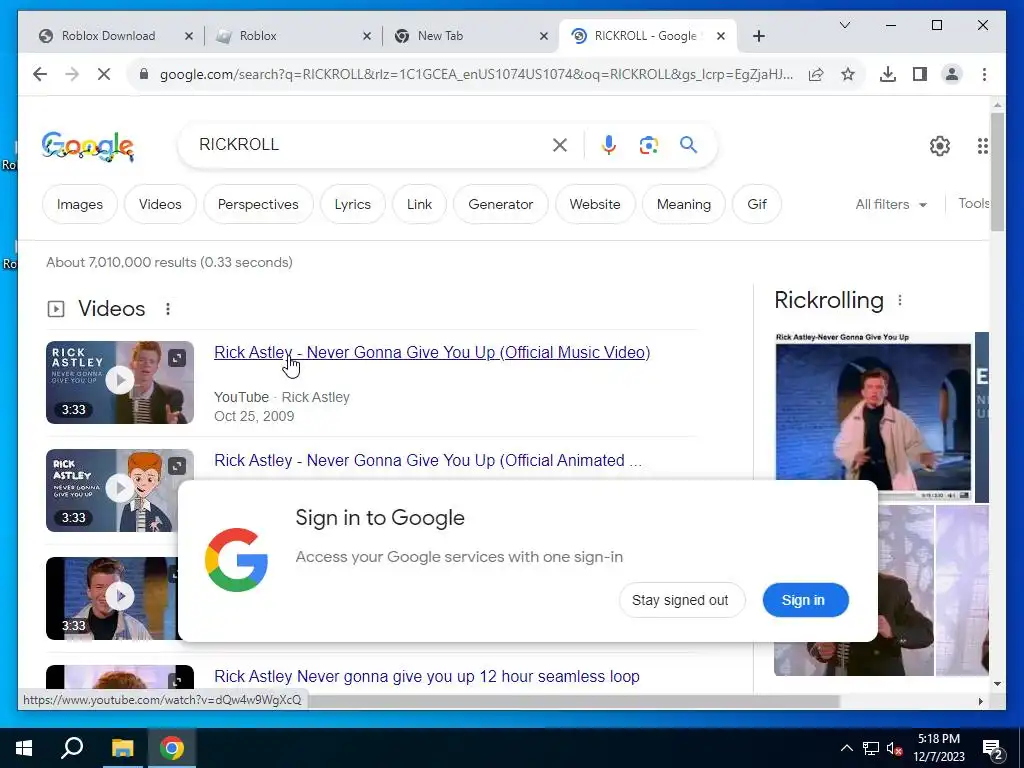The width and height of the screenshot is (1024, 768).
Task: Close the New Tab tab
Action: tap(543, 36)
